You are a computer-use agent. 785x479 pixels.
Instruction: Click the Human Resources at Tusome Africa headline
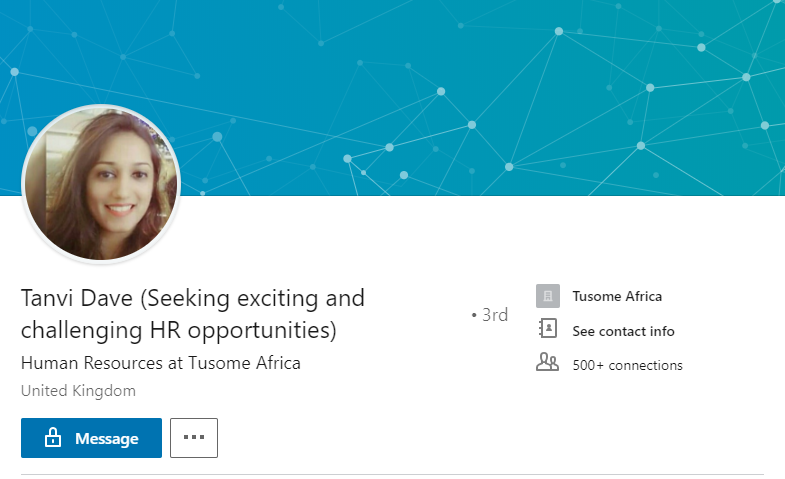[x=160, y=362]
